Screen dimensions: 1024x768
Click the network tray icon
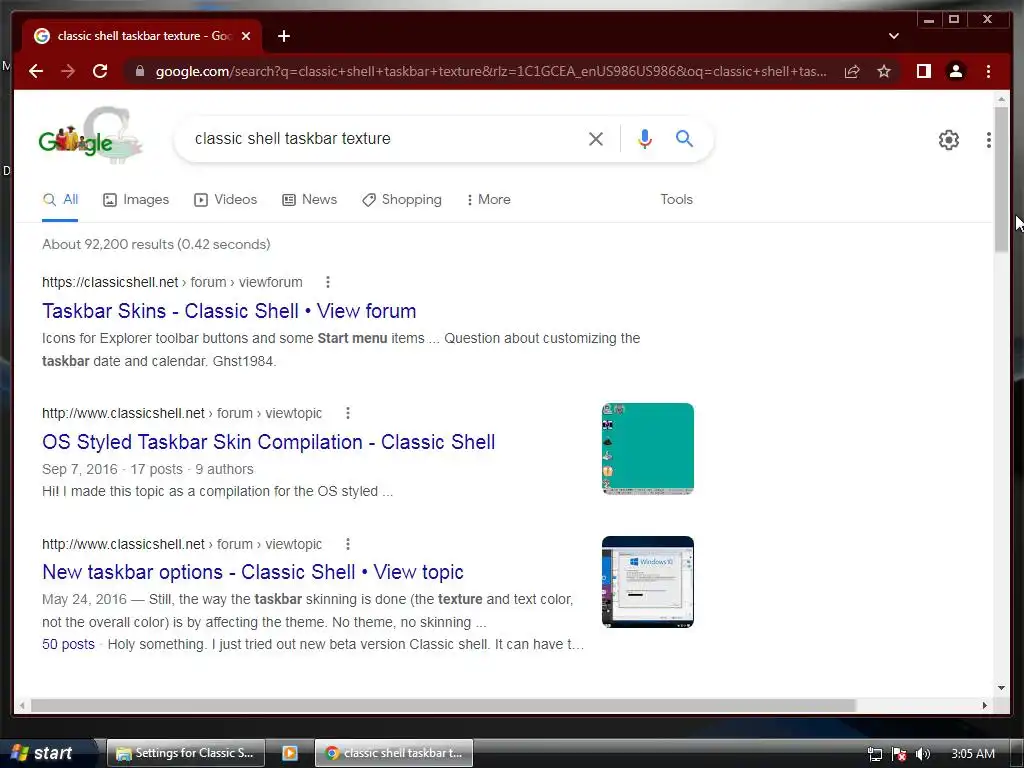click(874, 754)
